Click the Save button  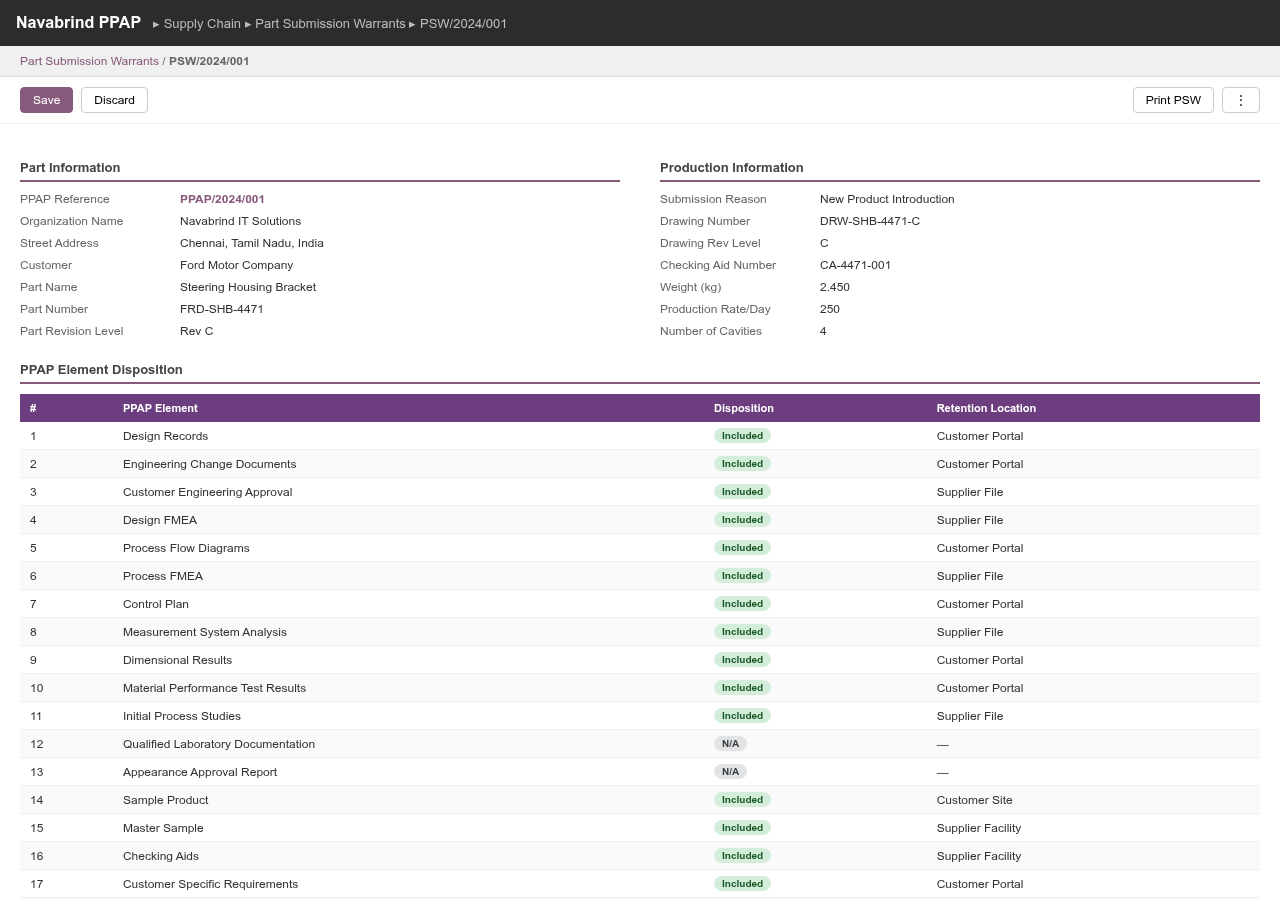pyautogui.click(x=46, y=100)
